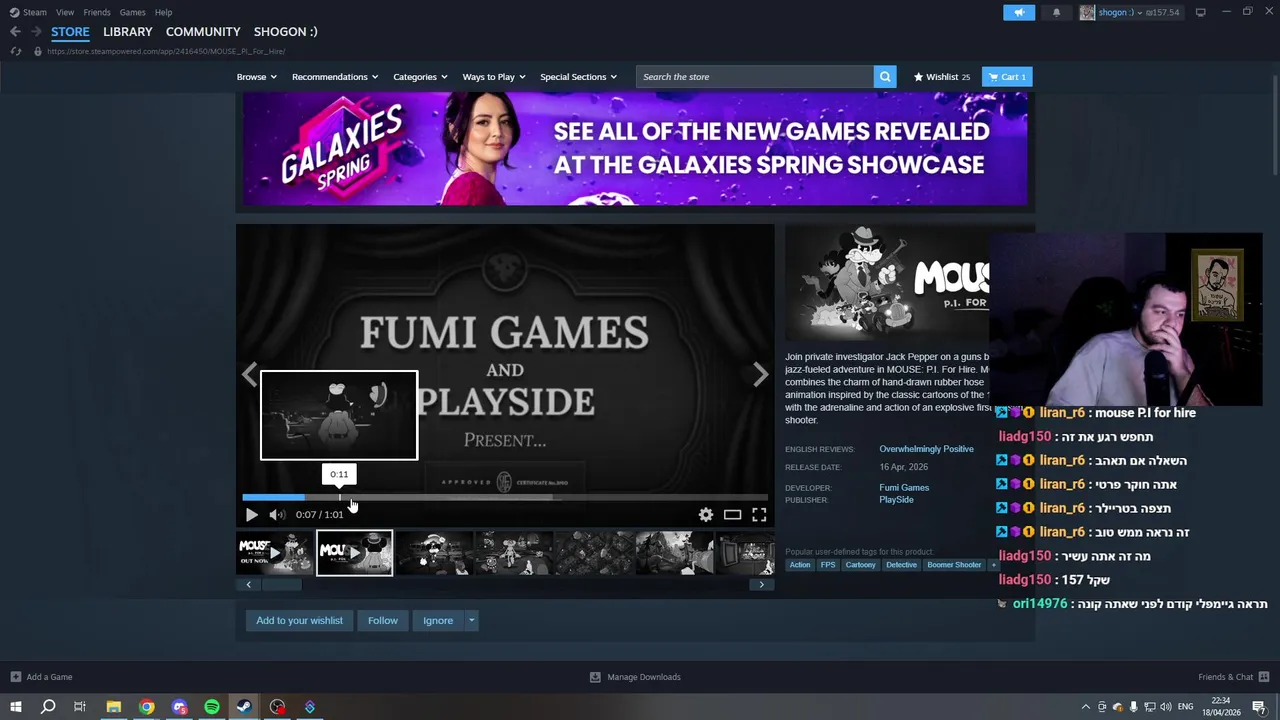Switch to the LIBRARY tab
Viewport: 1280px width, 720px height.
coord(128,32)
